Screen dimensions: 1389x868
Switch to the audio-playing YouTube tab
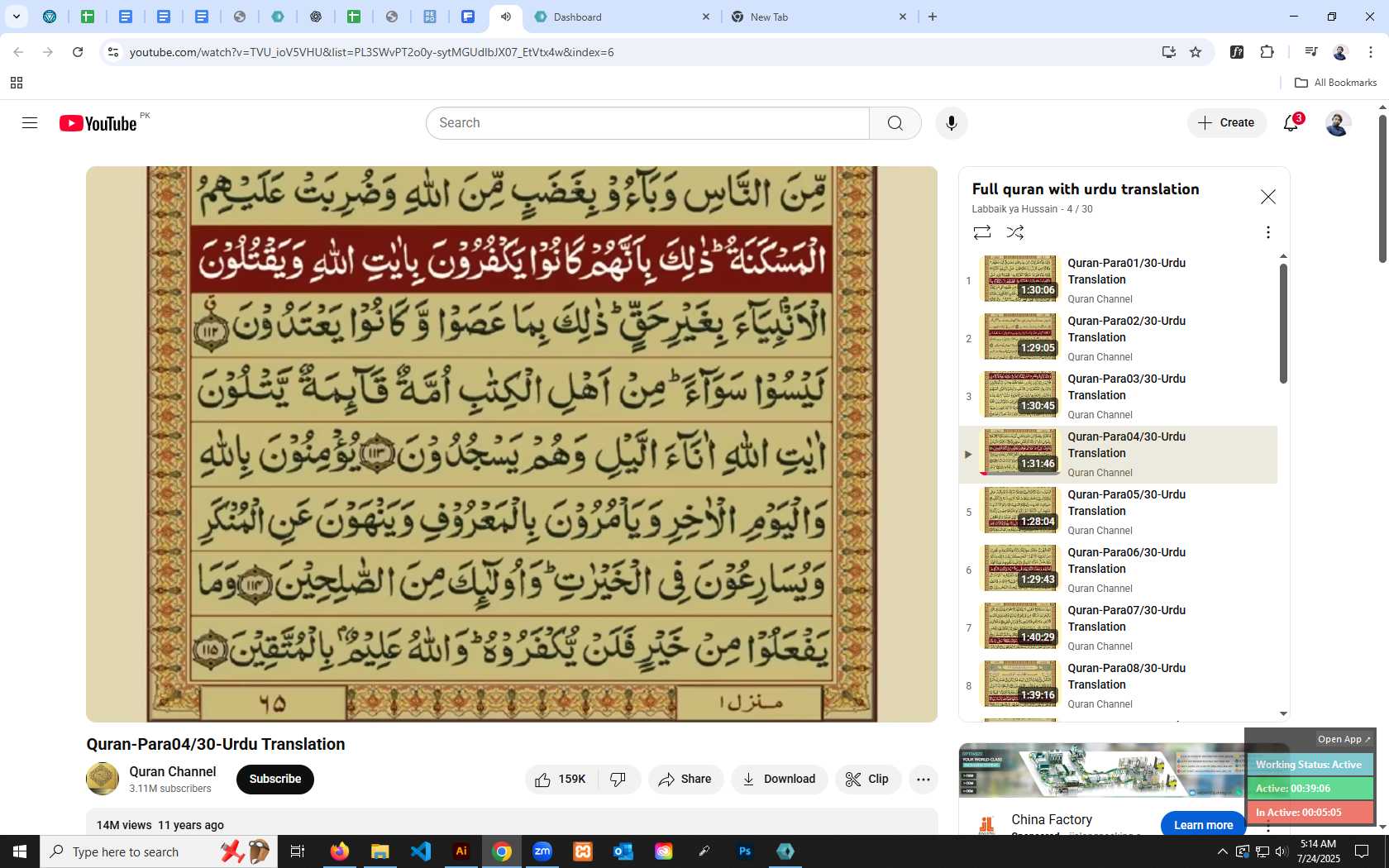pyautogui.click(x=505, y=17)
